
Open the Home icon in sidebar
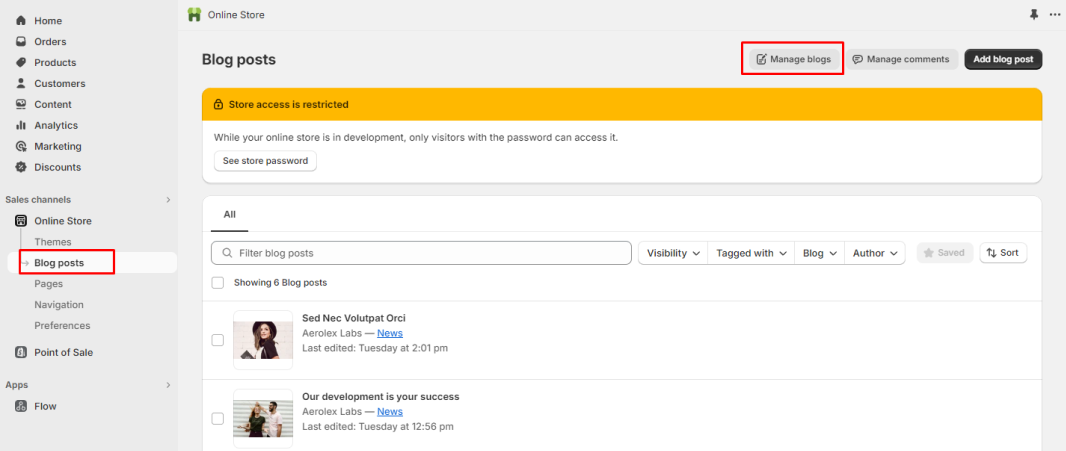click(20, 20)
